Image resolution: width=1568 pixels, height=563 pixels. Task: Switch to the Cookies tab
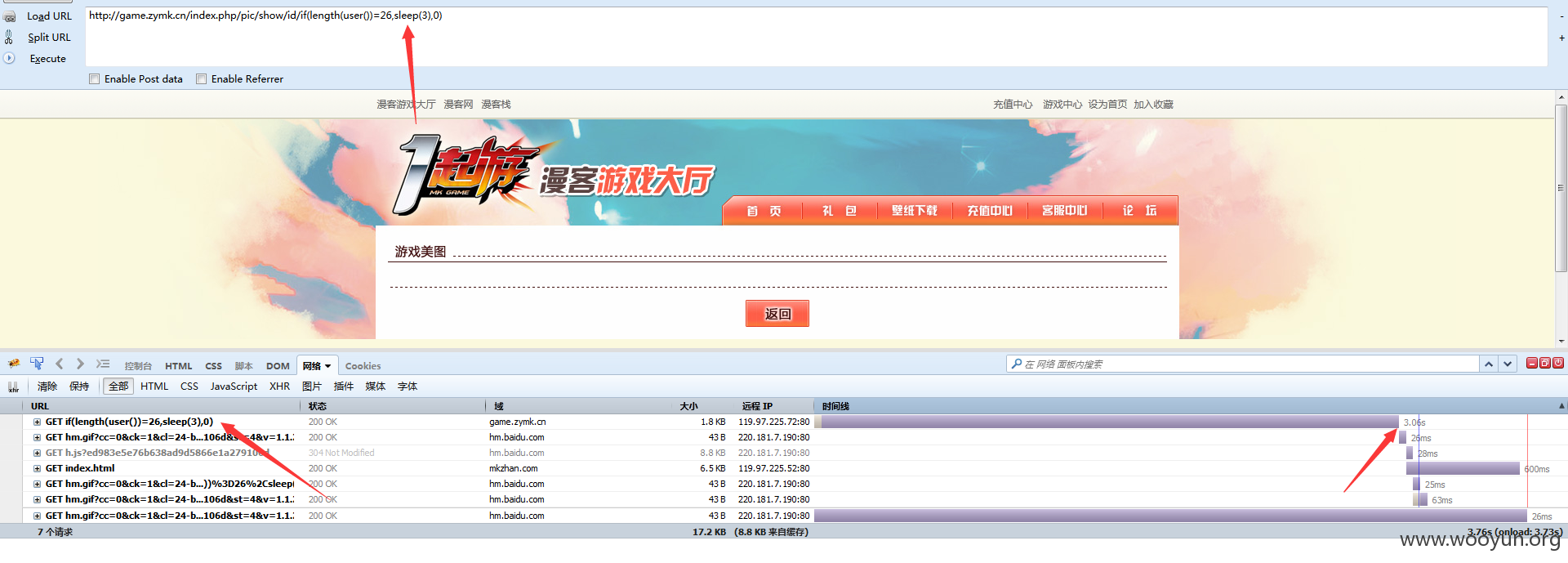[x=363, y=366]
